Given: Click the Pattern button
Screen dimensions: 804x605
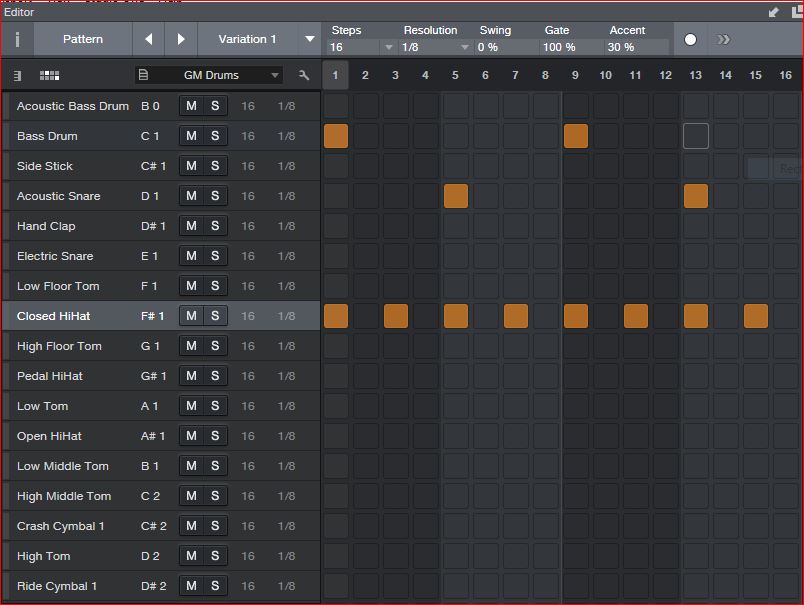Looking at the screenshot, I should (x=83, y=39).
